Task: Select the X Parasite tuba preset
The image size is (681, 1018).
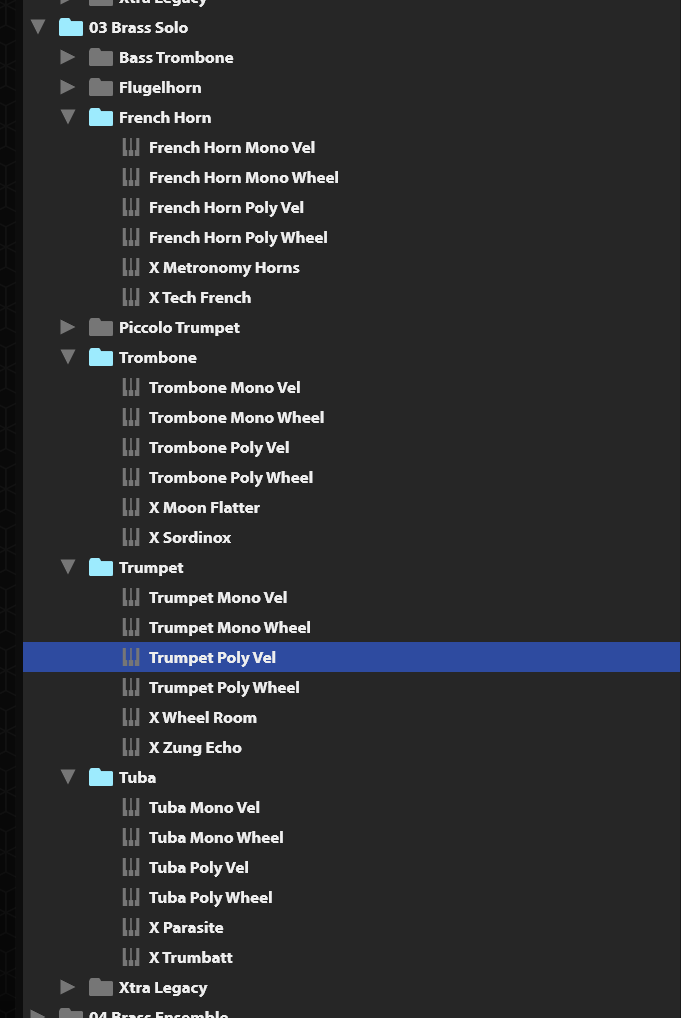Action: pos(351,927)
